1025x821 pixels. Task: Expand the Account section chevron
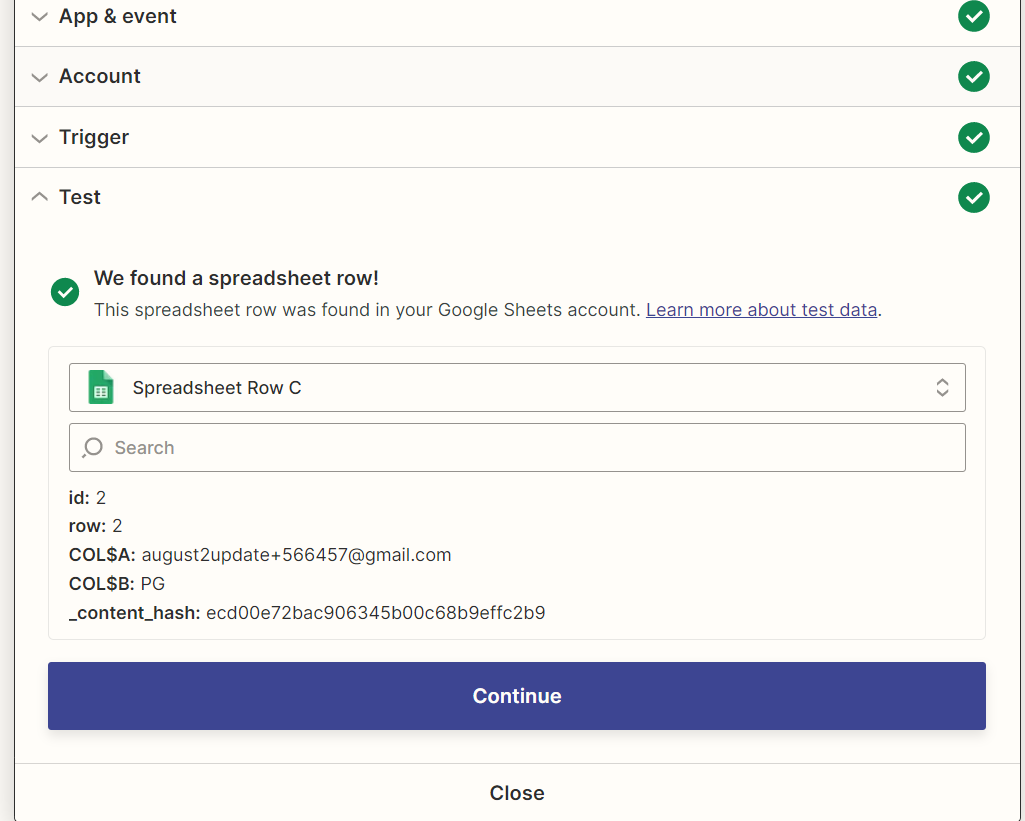[39, 77]
